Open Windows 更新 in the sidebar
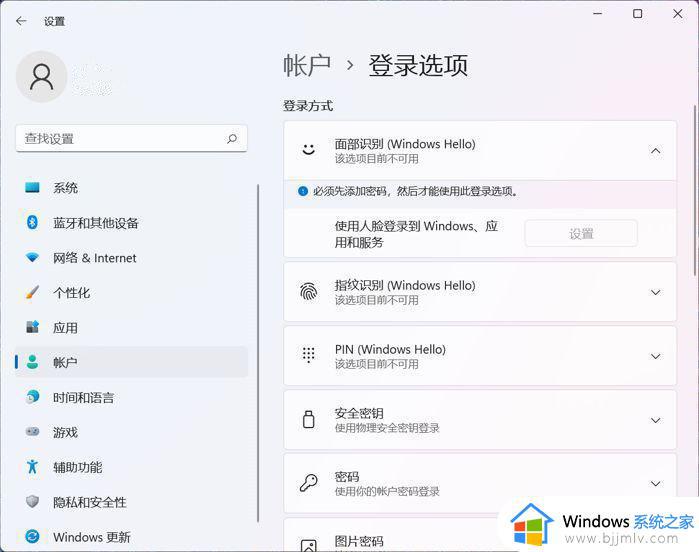Image resolution: width=699 pixels, height=552 pixels. 132,536
